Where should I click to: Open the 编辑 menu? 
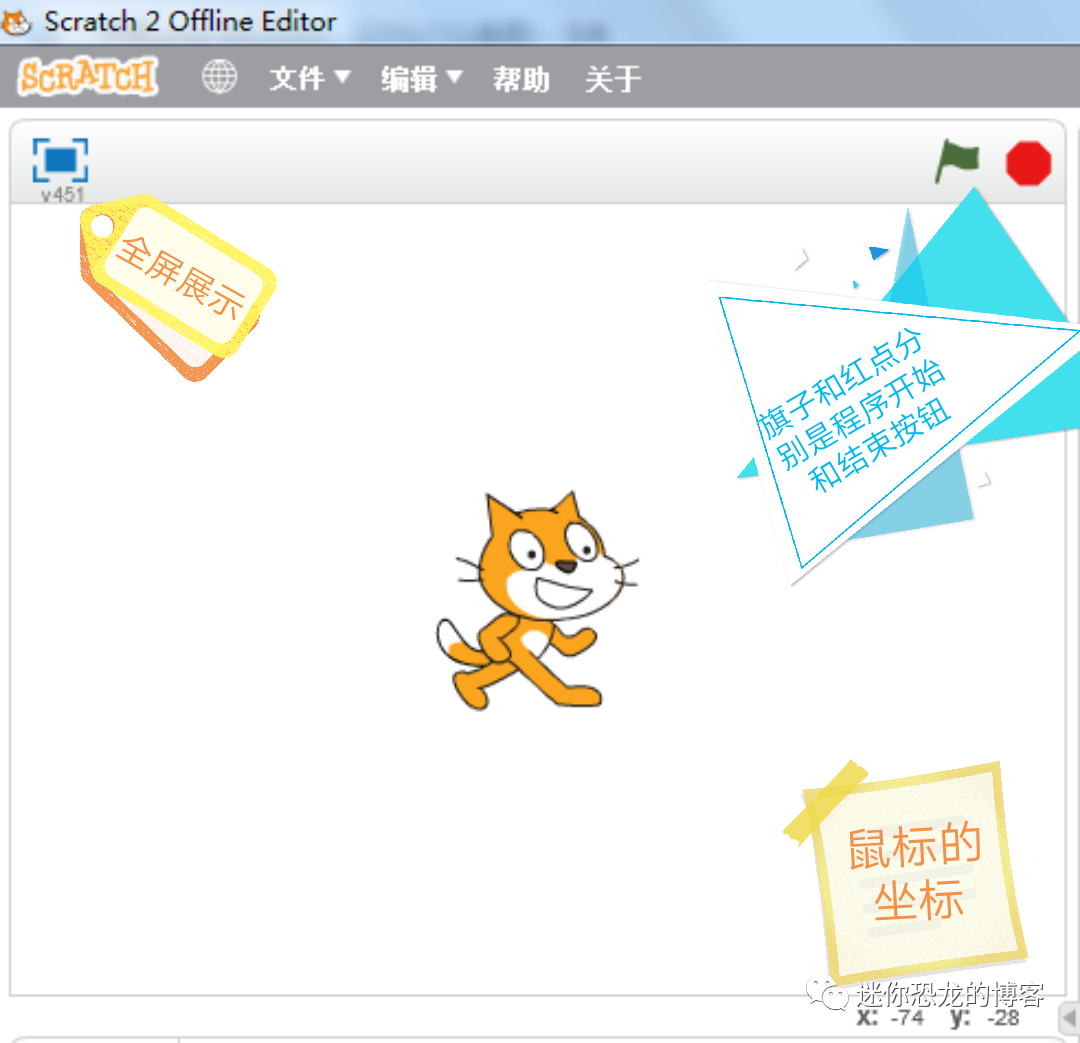(421, 78)
